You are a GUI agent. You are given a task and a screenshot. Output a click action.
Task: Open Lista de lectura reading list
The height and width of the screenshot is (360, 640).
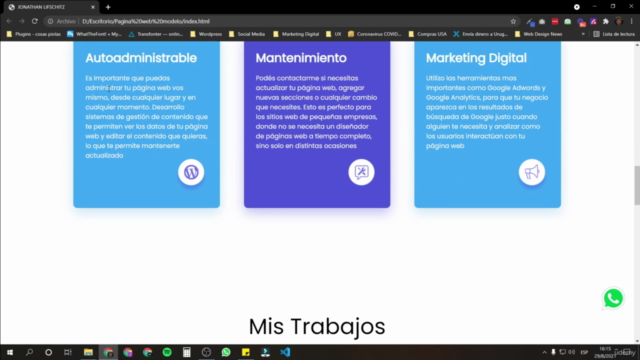tap(614, 34)
